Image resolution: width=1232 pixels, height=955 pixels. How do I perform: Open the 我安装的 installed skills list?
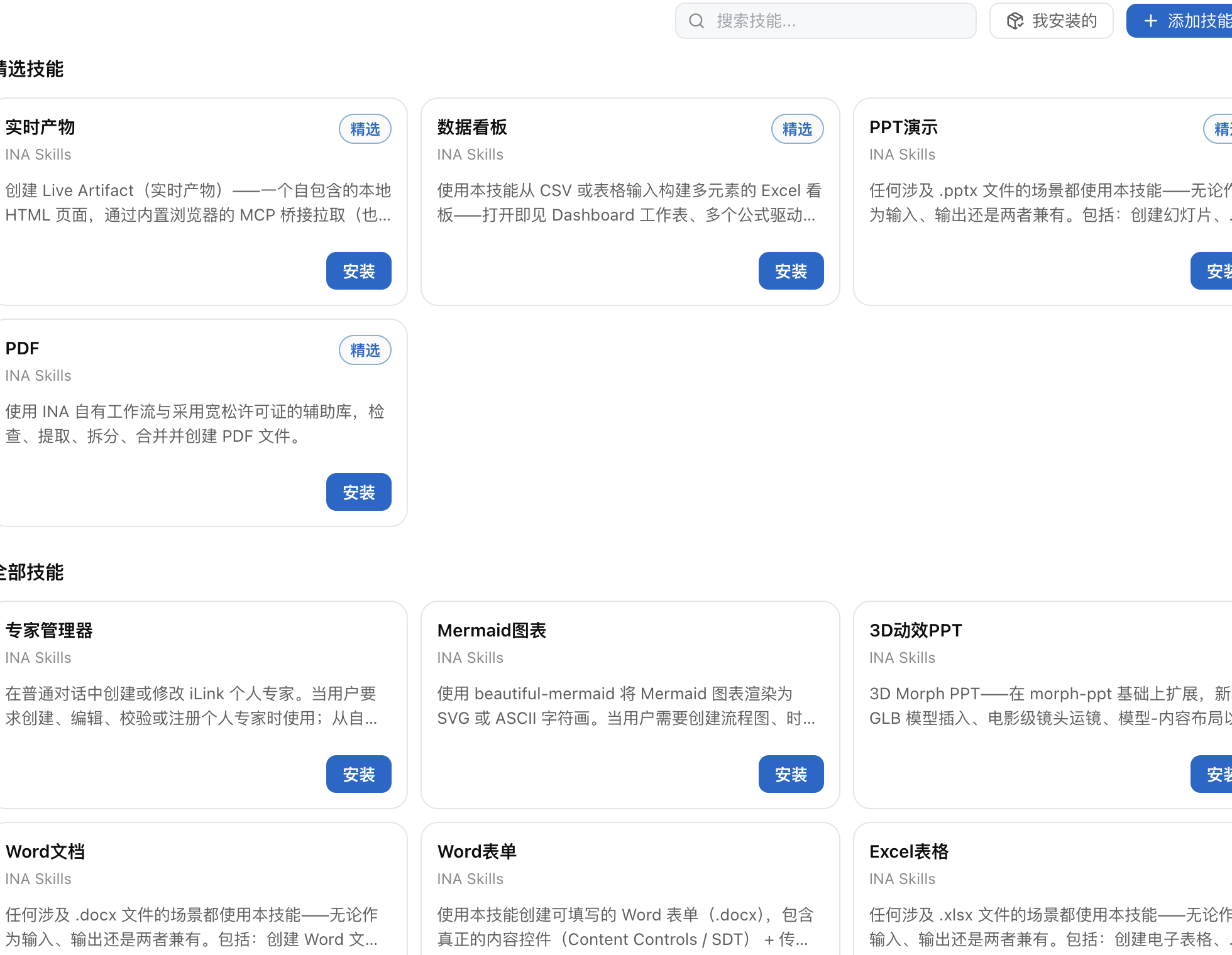pos(1051,21)
